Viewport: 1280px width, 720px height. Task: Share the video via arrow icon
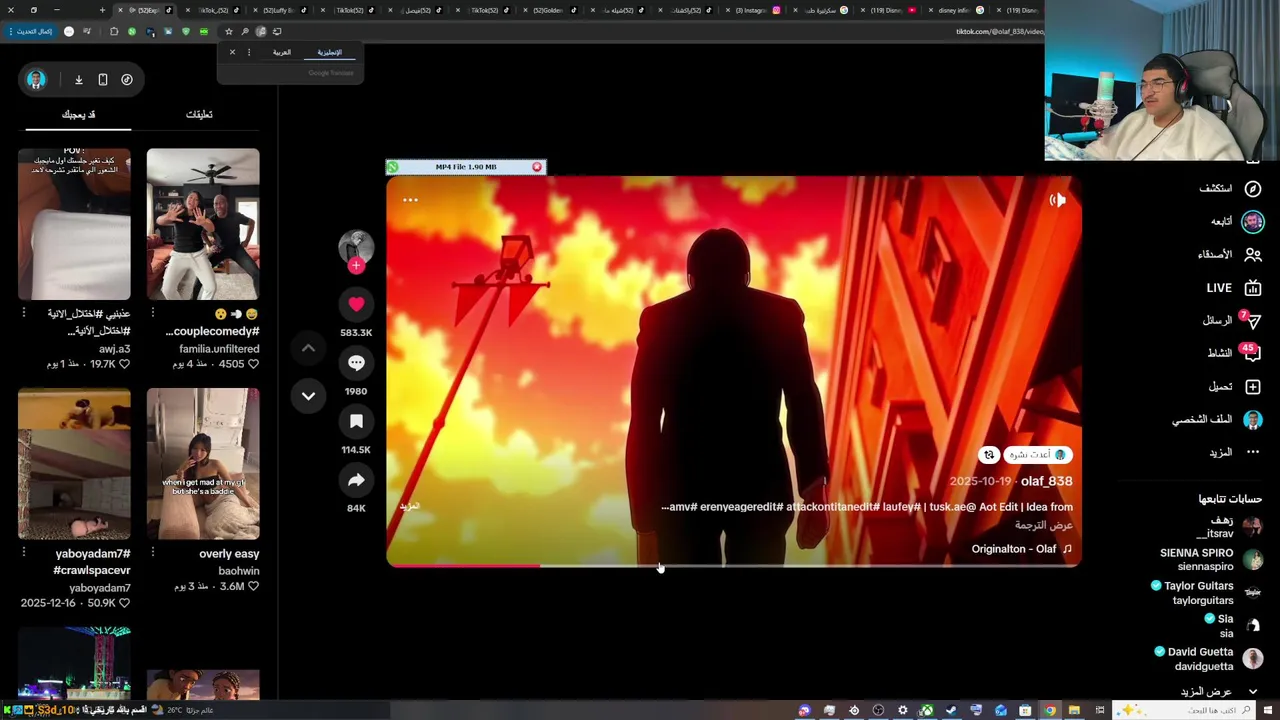coord(356,480)
